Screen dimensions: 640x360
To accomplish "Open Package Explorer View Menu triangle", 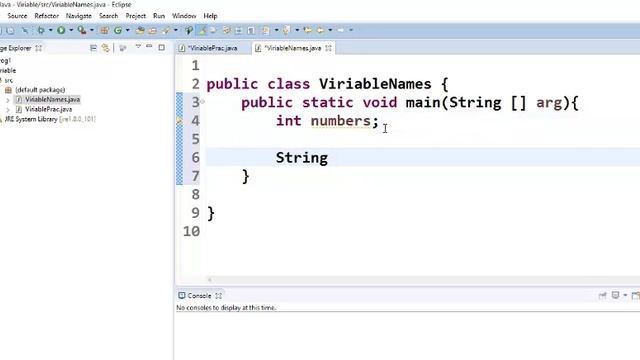I will (138, 47).
